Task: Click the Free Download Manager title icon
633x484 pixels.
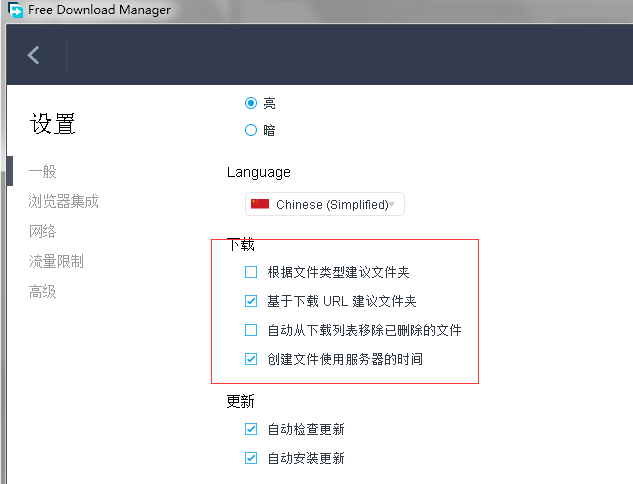Action: pyautogui.click(x=15, y=10)
